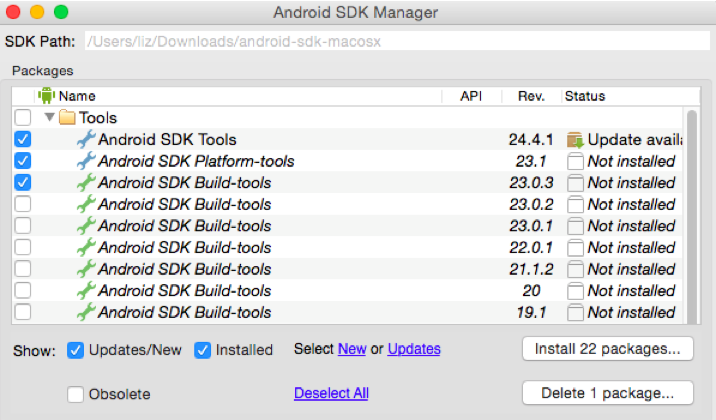Click the Android robot icon in header
This screenshot has height=420, width=716.
point(46,96)
